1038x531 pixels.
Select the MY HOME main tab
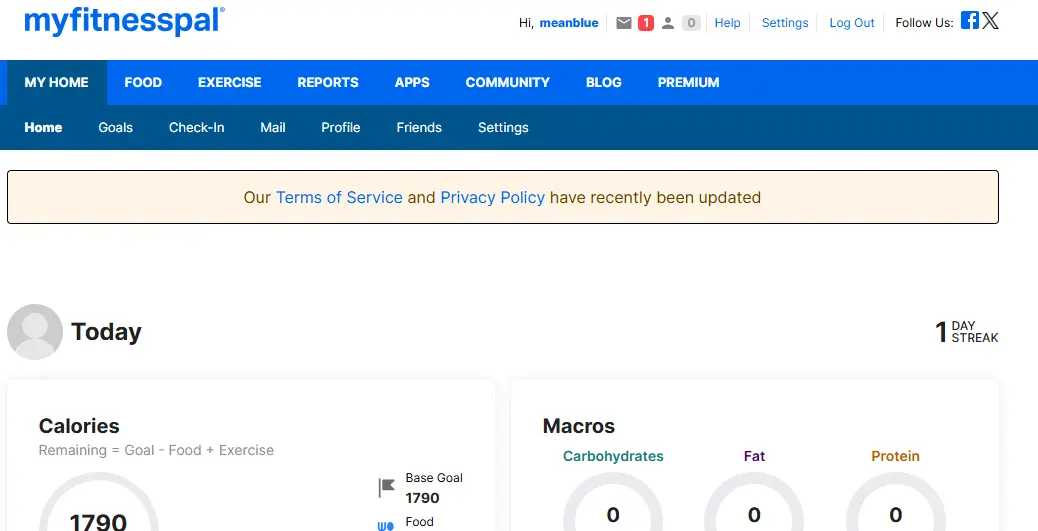(x=56, y=83)
